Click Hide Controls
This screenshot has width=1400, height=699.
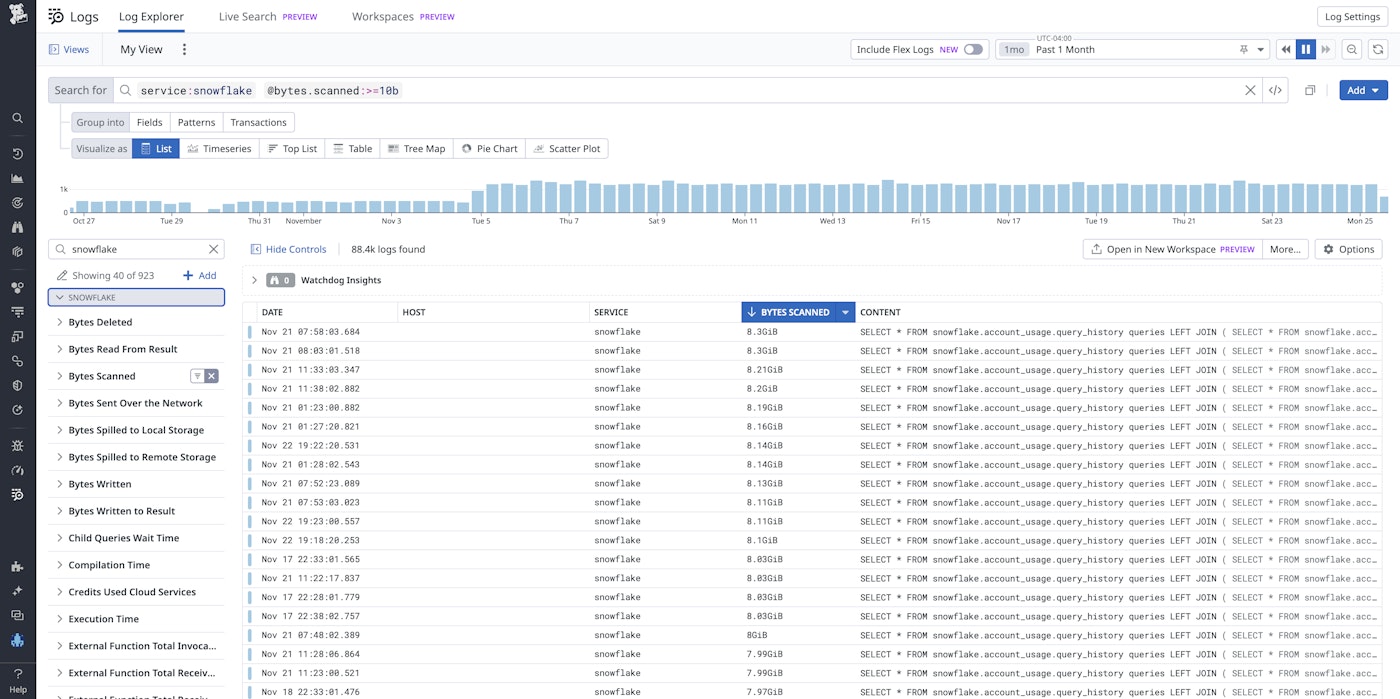(288, 249)
